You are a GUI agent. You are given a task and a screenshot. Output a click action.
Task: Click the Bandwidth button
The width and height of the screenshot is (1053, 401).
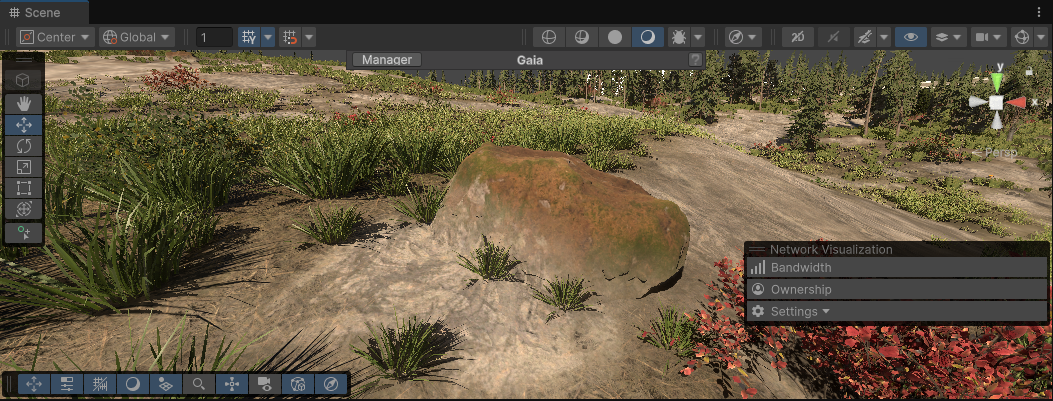pyautogui.click(x=801, y=268)
